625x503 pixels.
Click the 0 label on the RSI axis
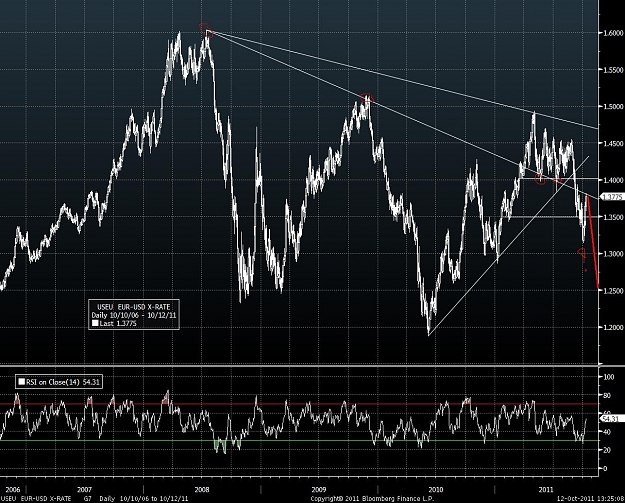click(x=605, y=468)
